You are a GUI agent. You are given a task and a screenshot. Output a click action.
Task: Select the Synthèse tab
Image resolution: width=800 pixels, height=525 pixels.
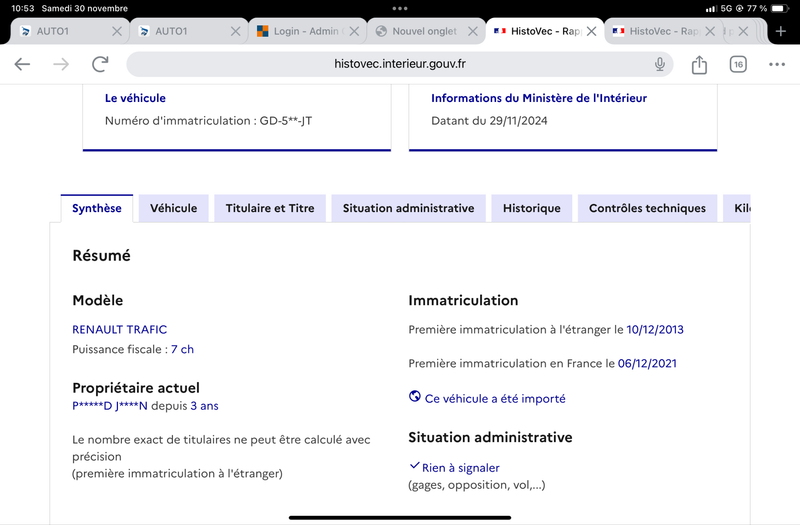click(97, 208)
